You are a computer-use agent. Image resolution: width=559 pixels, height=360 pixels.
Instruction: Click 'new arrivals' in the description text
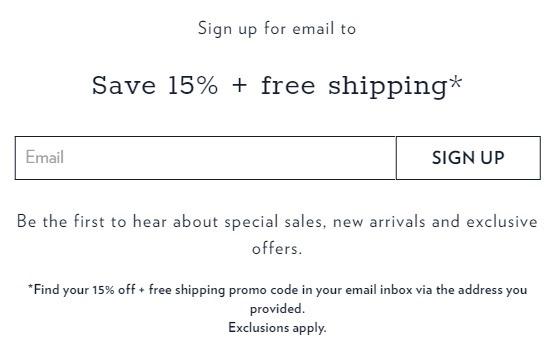tap(379, 222)
